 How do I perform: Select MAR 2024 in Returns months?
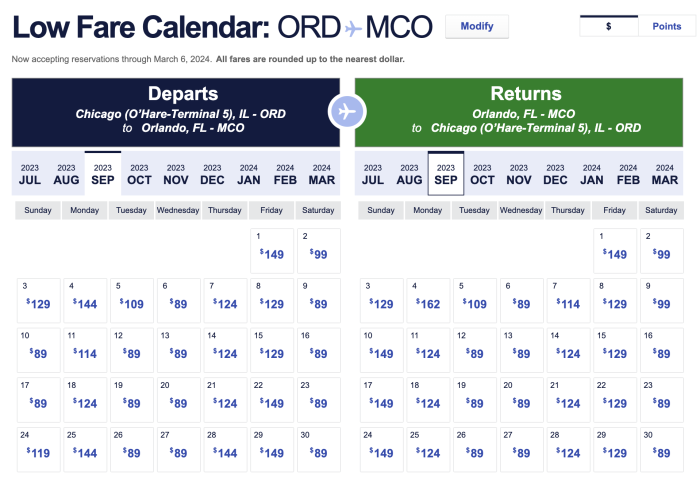tap(664, 174)
